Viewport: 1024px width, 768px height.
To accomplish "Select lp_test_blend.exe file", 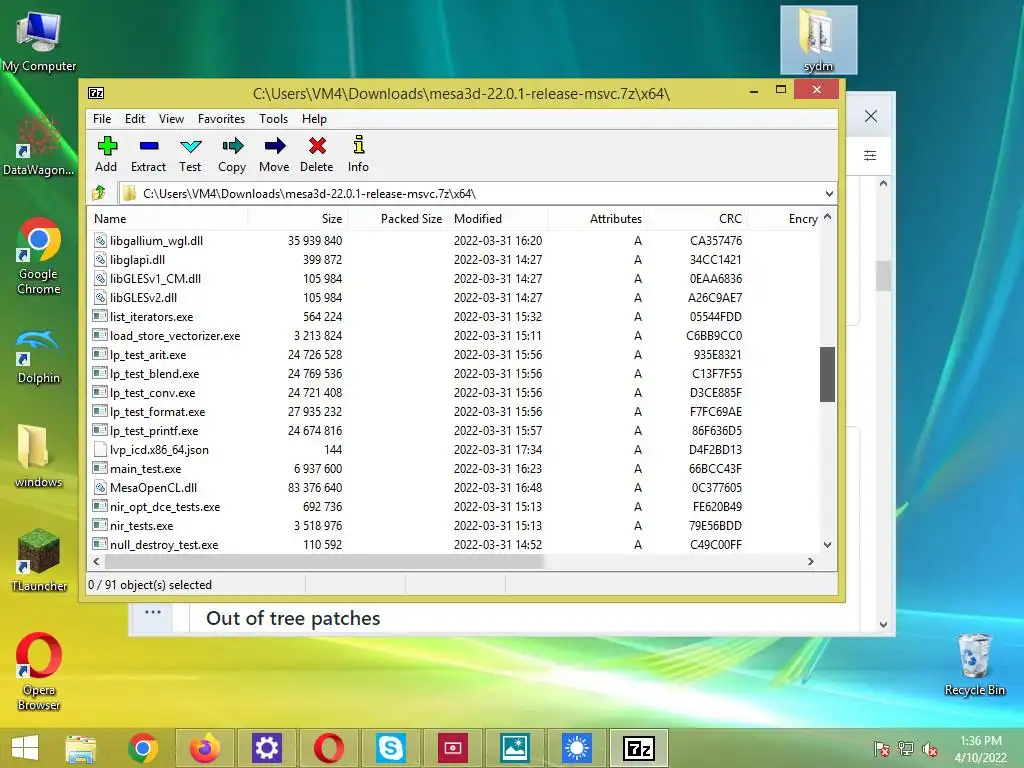I will pos(154,374).
